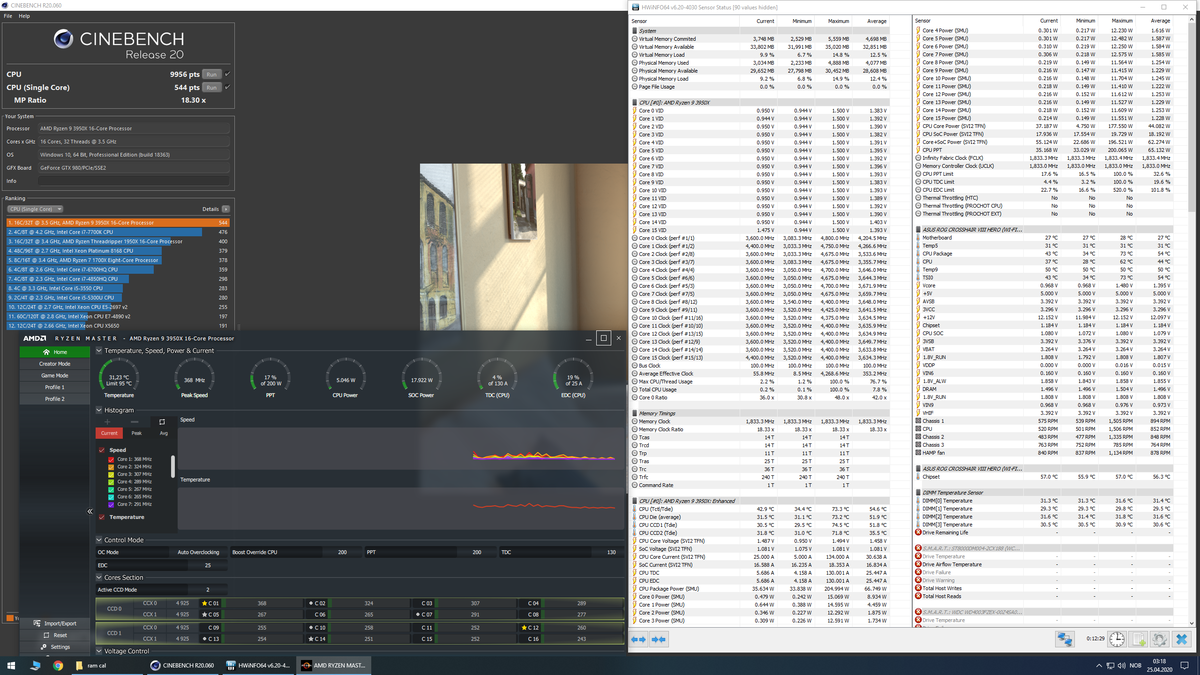Click HWiNFO expand columns arrows icon
The width and height of the screenshot is (1200, 675).
coord(641,638)
